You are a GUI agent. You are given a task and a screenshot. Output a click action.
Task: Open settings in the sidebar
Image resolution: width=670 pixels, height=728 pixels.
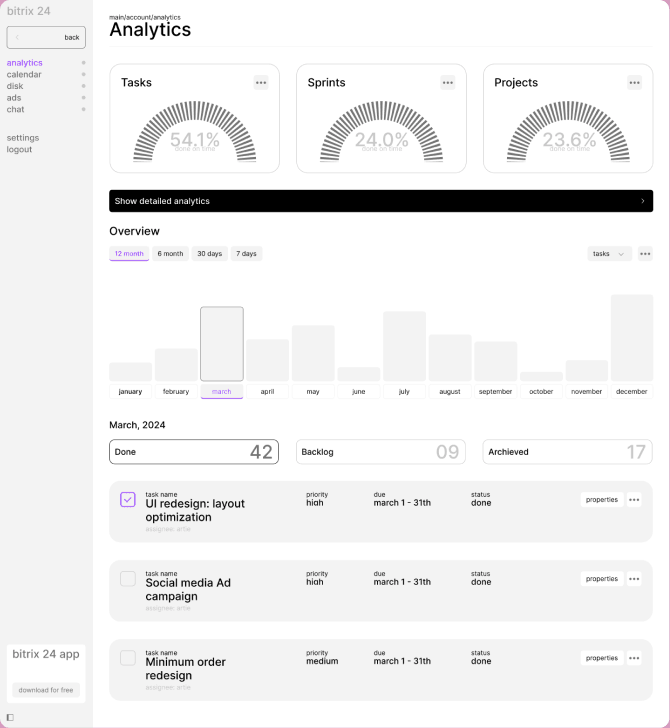pos(23,138)
